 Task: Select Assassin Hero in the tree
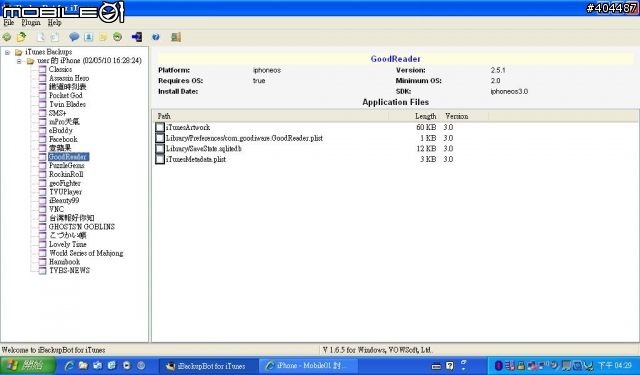pos(69,78)
